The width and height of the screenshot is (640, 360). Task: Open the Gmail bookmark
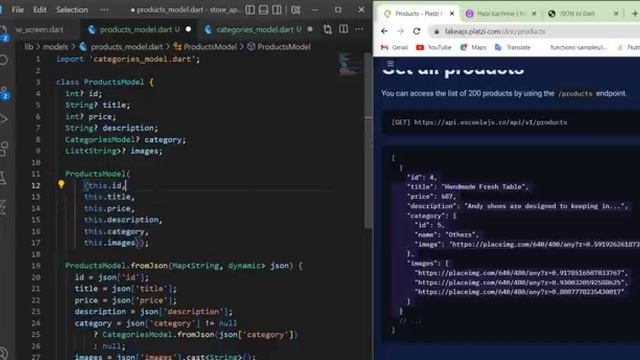click(394, 47)
